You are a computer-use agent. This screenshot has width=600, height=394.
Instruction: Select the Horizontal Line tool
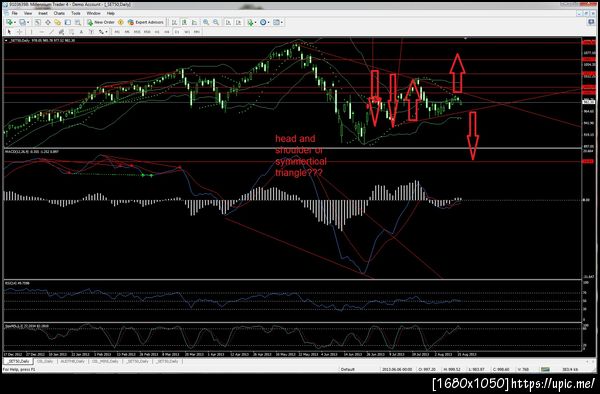42,32
